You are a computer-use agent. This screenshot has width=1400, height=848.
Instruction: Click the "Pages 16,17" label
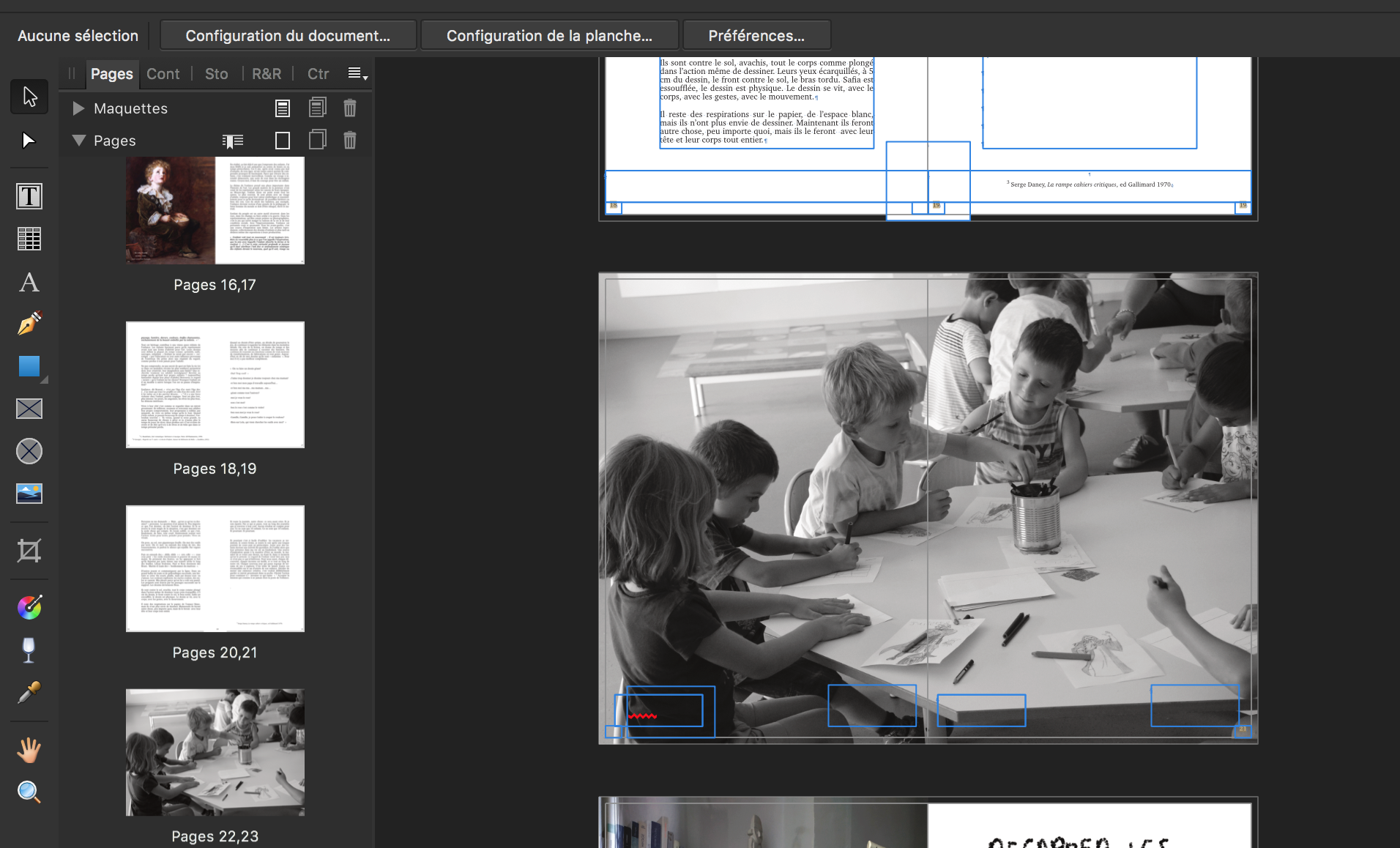tap(215, 285)
